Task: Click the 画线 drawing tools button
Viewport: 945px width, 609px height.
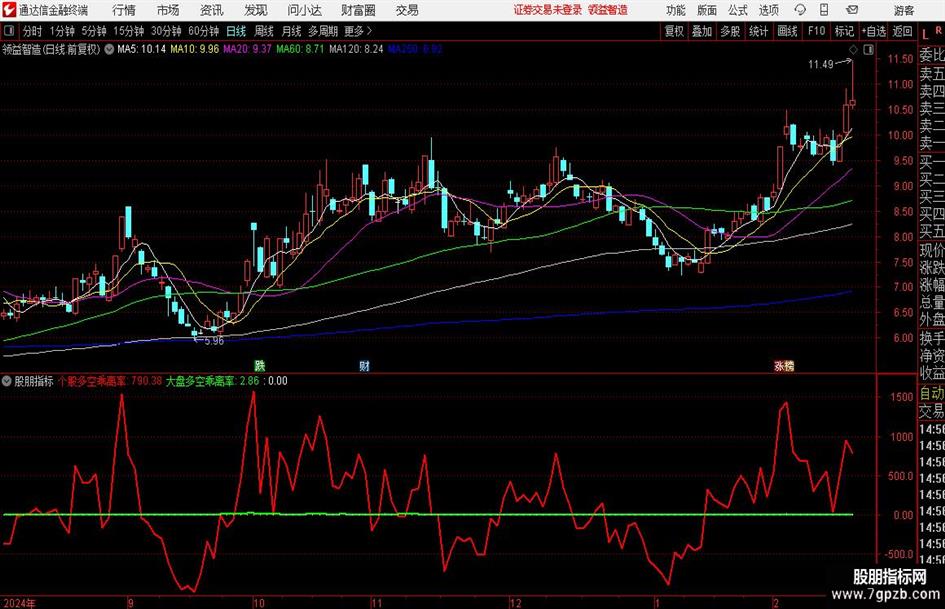Action: pyautogui.click(x=787, y=31)
